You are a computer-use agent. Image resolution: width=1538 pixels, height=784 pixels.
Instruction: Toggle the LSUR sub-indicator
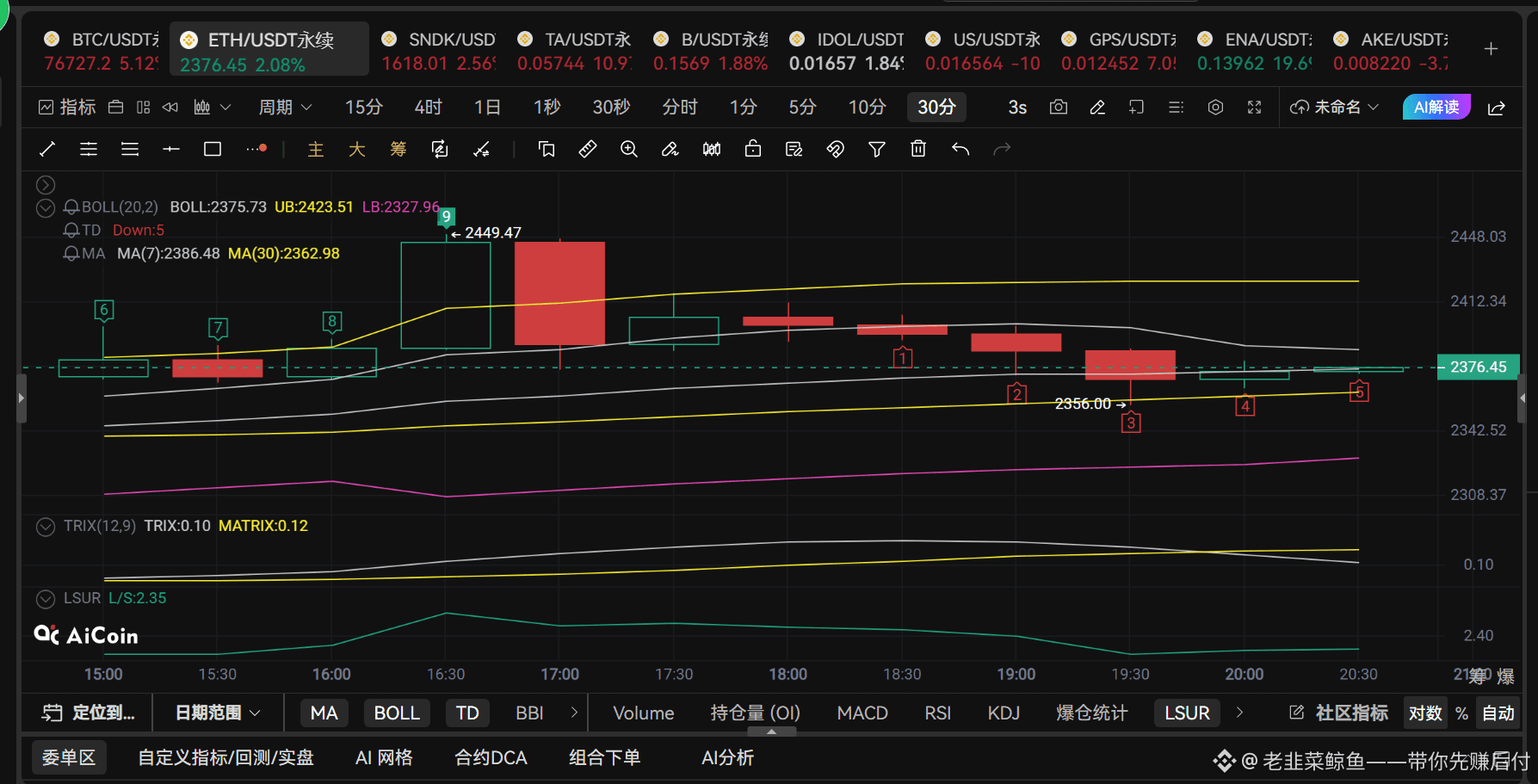point(1187,713)
